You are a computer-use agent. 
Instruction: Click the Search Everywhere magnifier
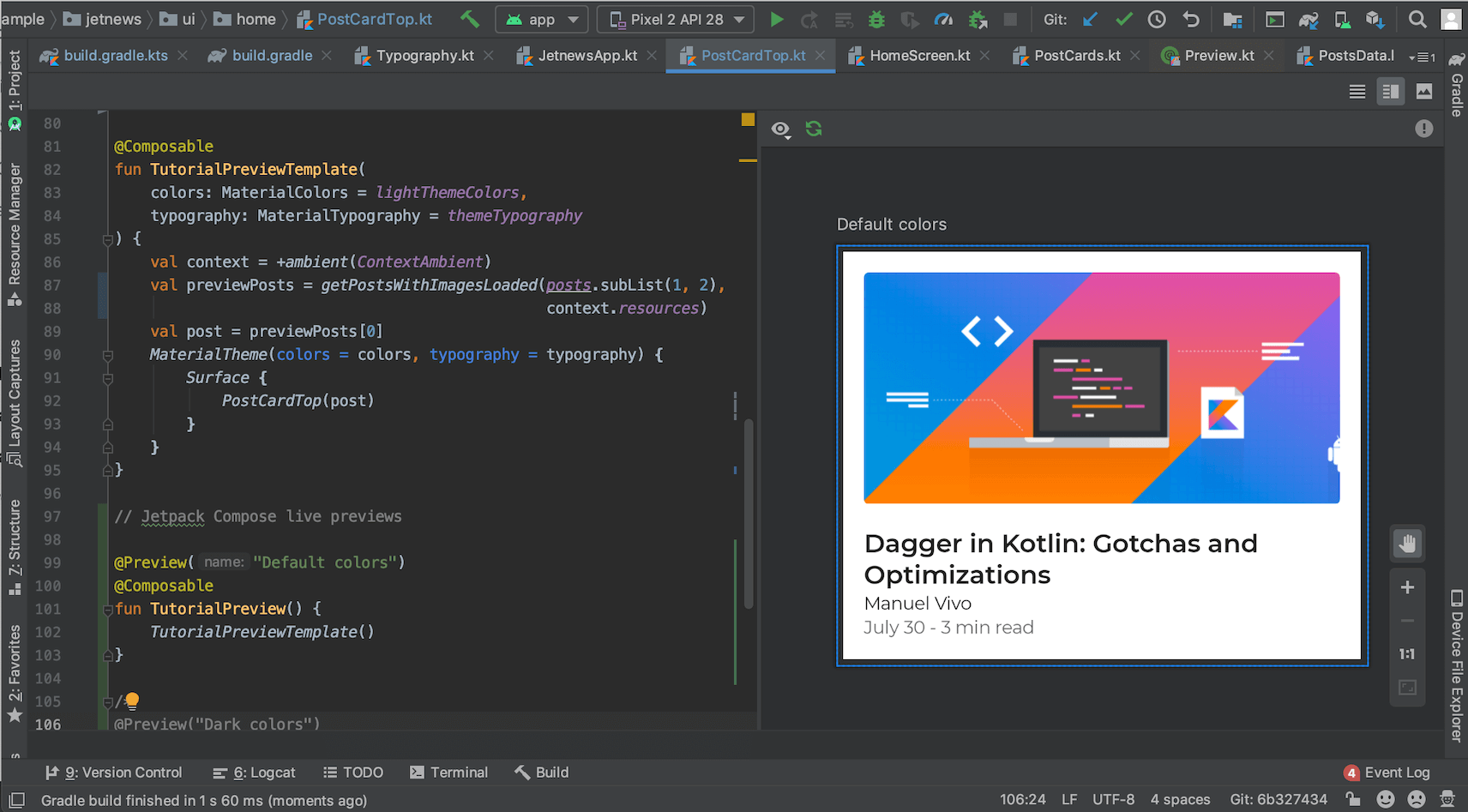(x=1417, y=19)
